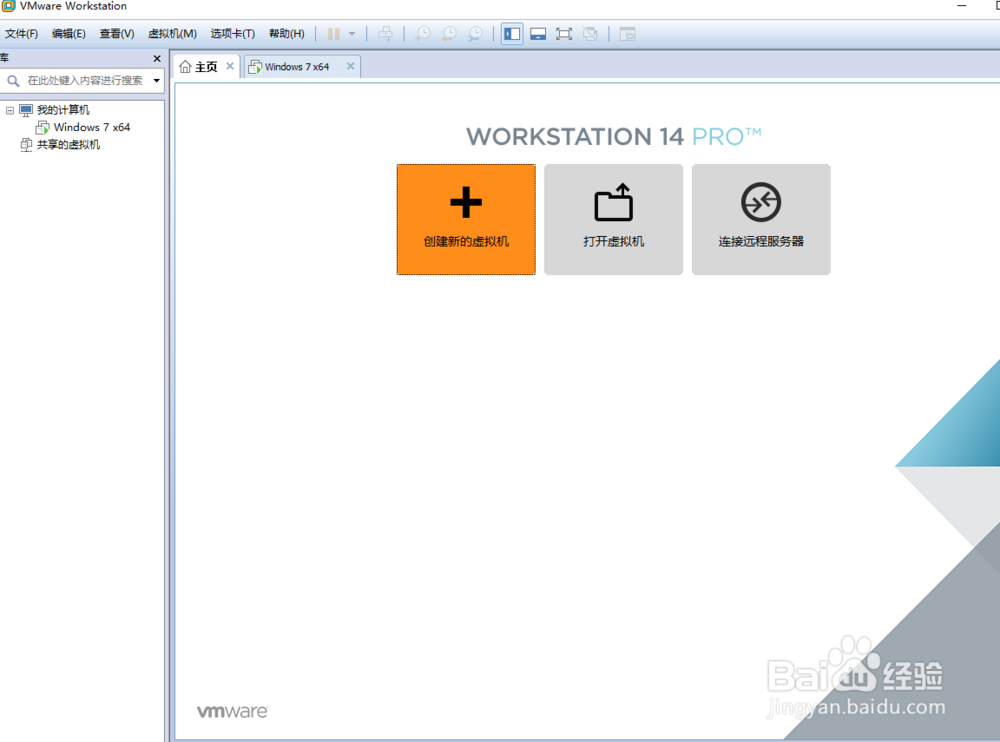This screenshot has height=742, width=1000.
Task: Toggle the thumbnail bar view icon
Action: [538, 34]
